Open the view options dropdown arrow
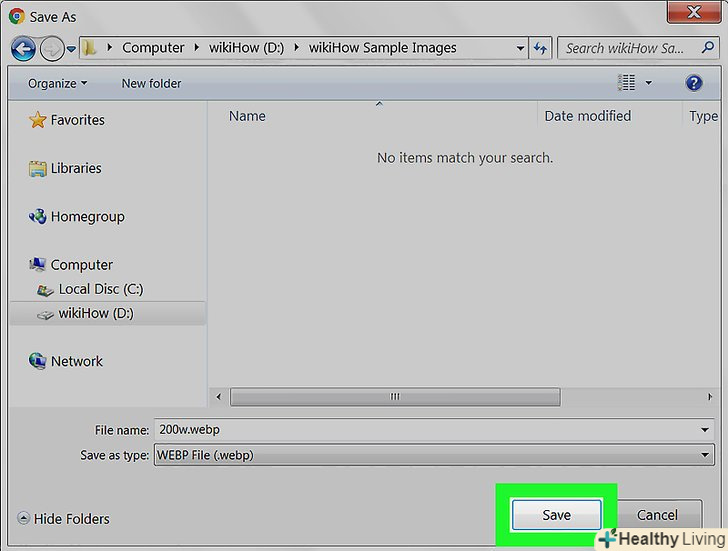The image size is (728, 551). click(x=649, y=83)
